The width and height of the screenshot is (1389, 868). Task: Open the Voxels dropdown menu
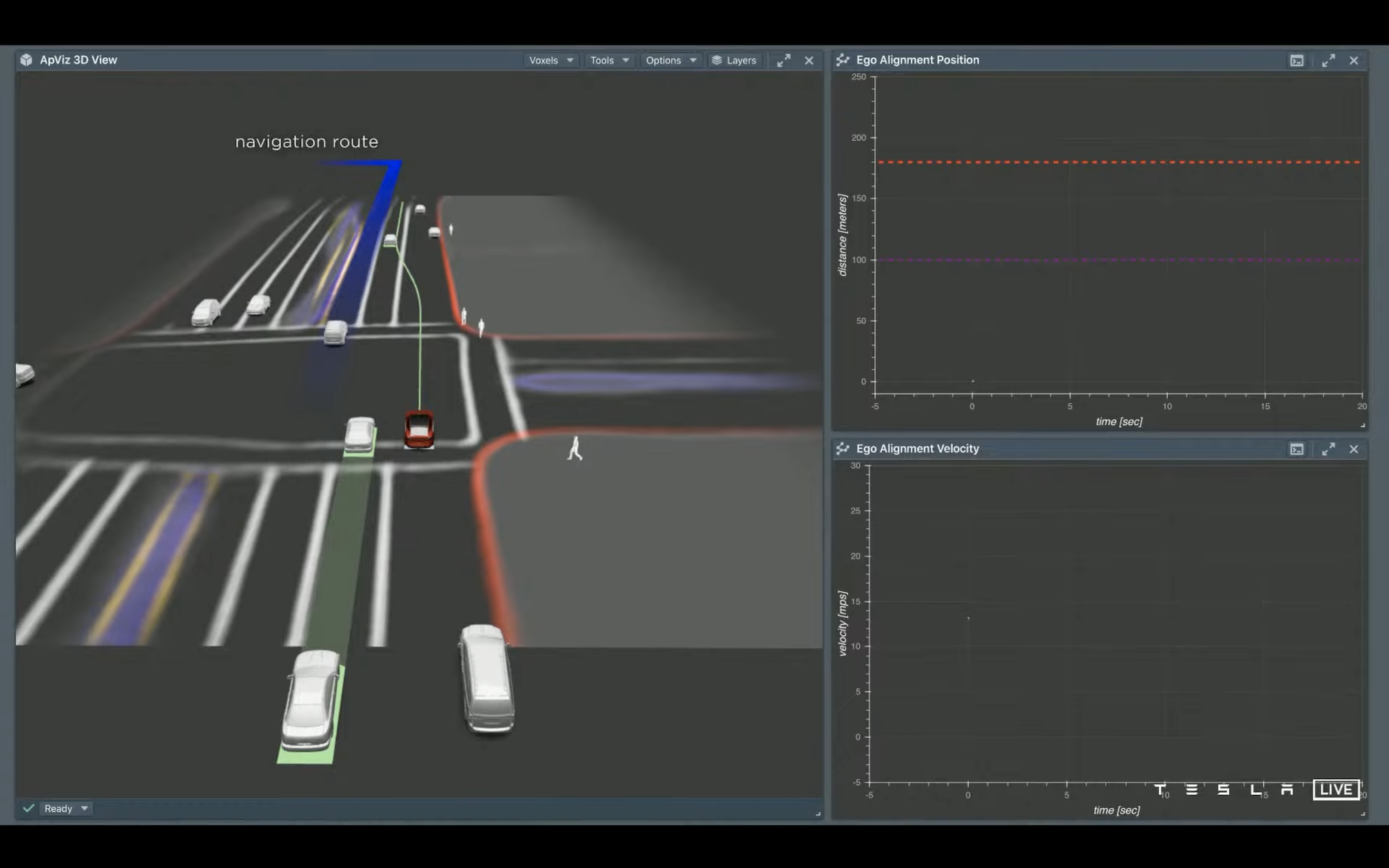point(551,61)
